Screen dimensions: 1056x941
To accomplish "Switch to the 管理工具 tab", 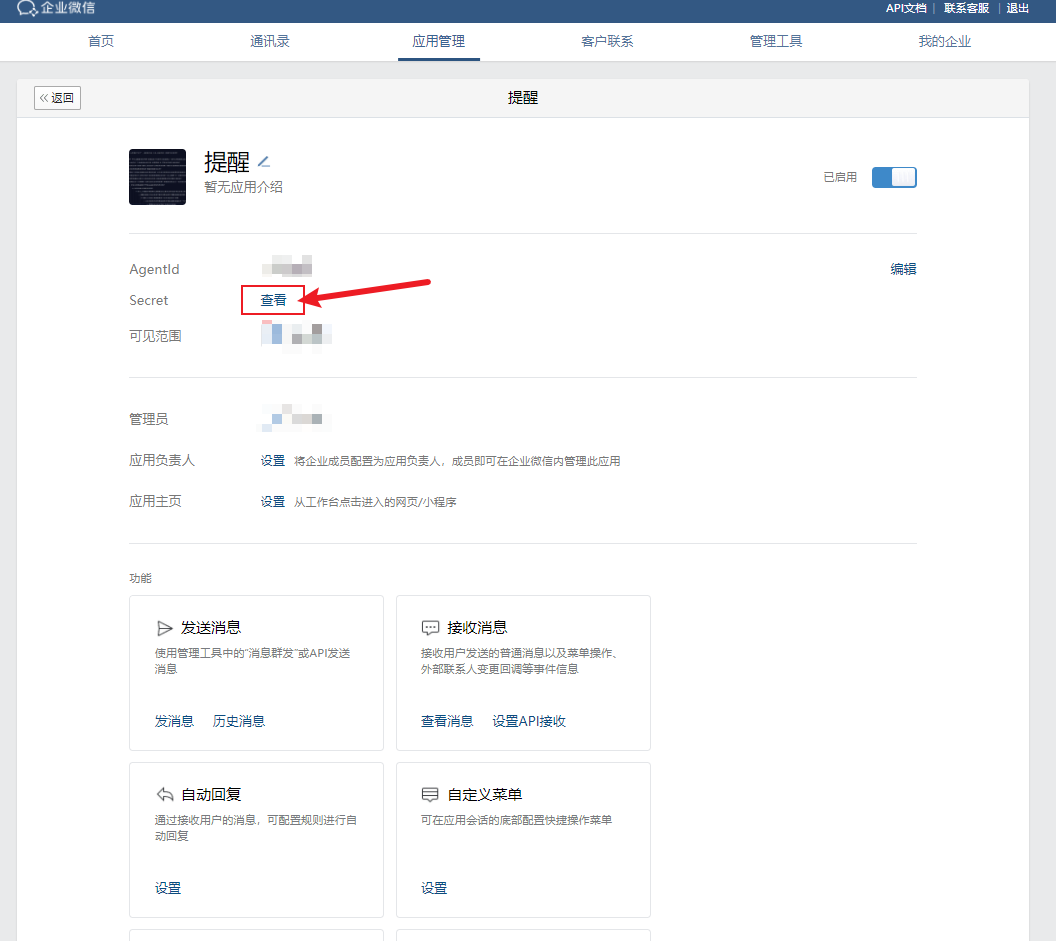I will coord(776,42).
